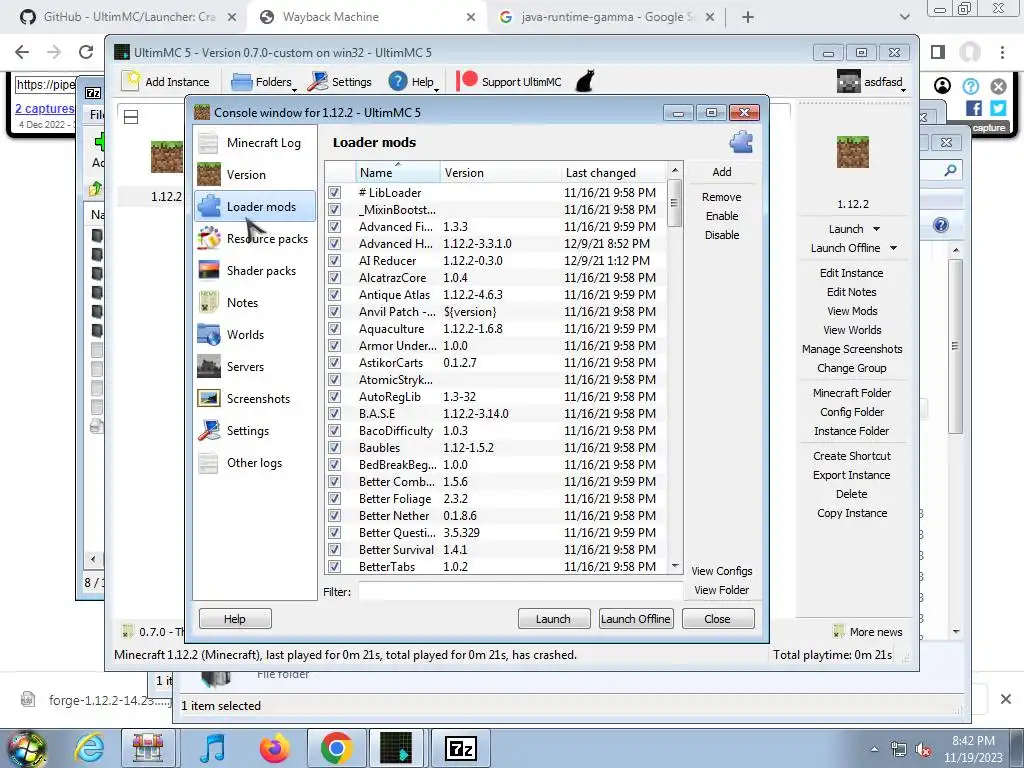Click the black cat icon in toolbar
This screenshot has width=1024, height=768.
point(584,81)
